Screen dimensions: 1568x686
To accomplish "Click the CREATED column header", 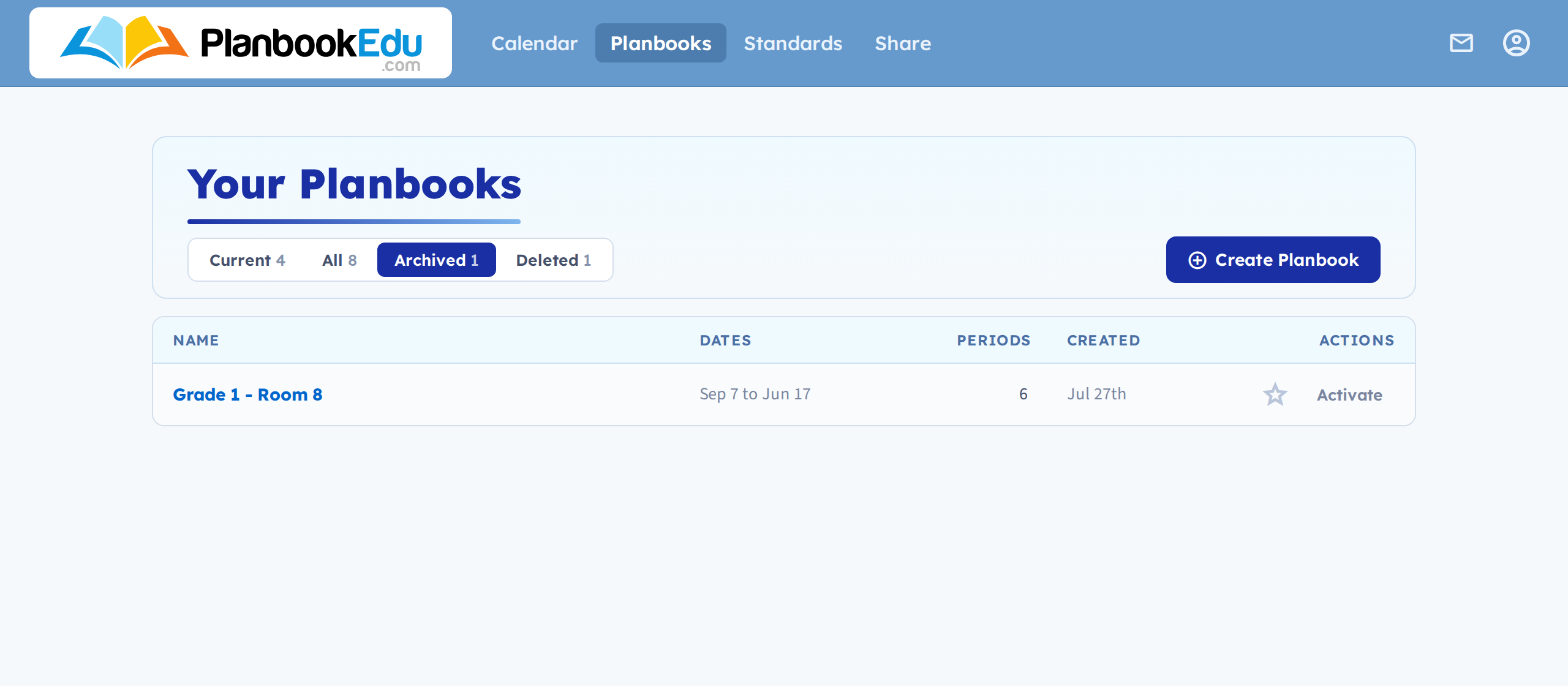I will coord(1103,341).
